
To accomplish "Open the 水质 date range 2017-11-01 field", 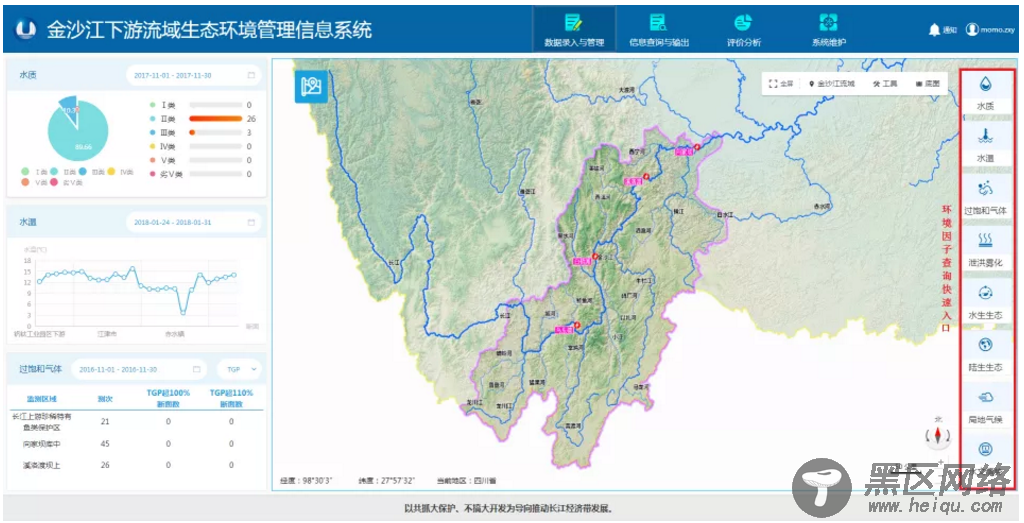I will coord(194,75).
